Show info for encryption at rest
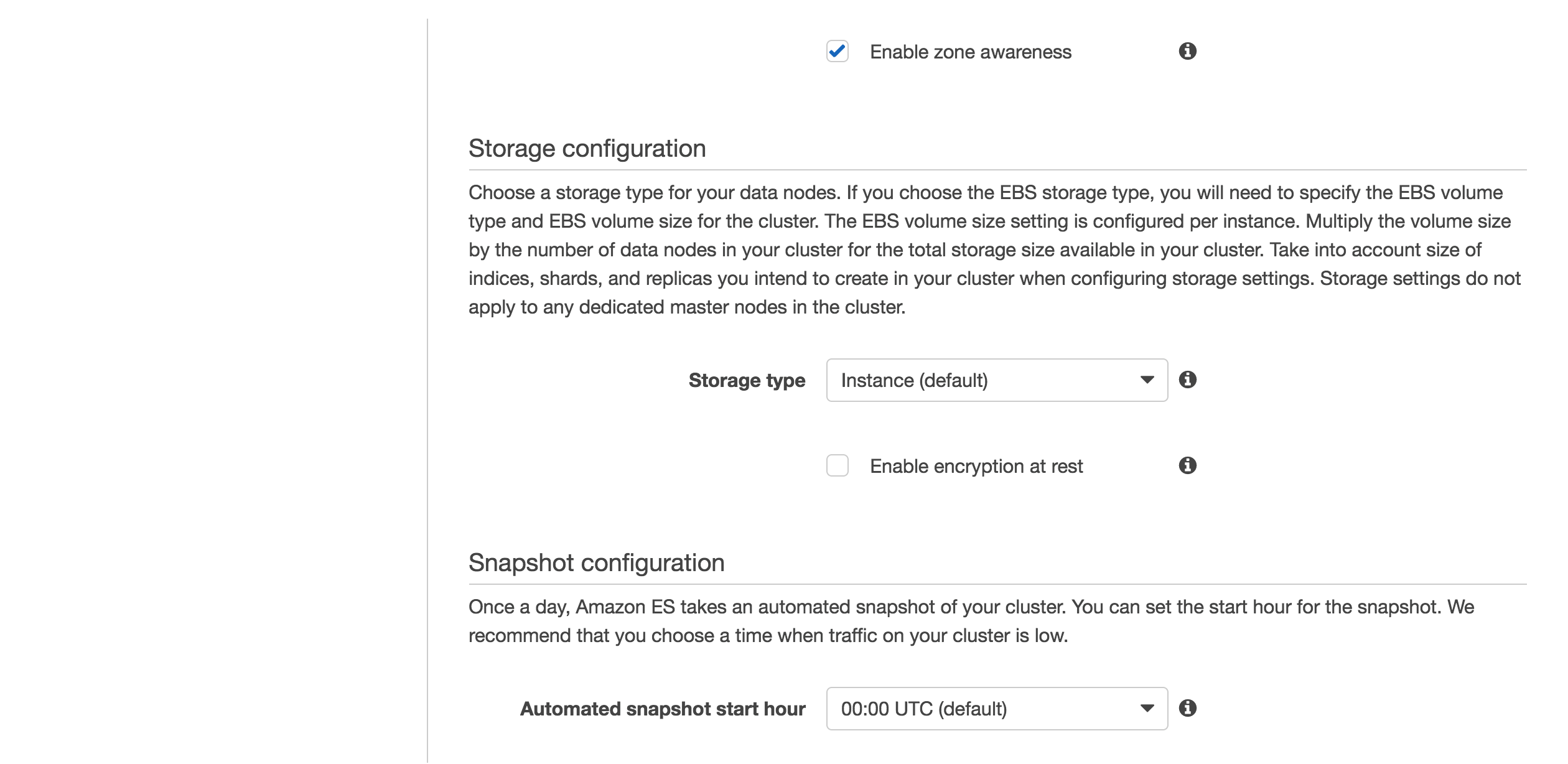Screen dimensions: 1568x764 pyautogui.click(x=1187, y=465)
